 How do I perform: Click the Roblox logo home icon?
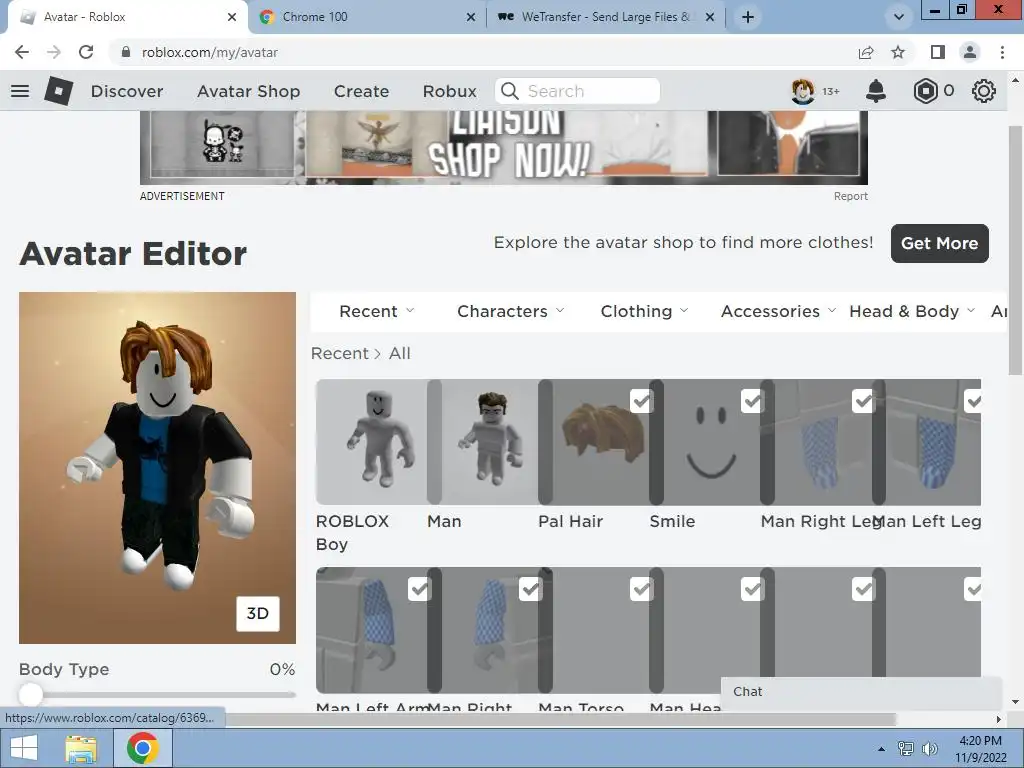coord(58,91)
